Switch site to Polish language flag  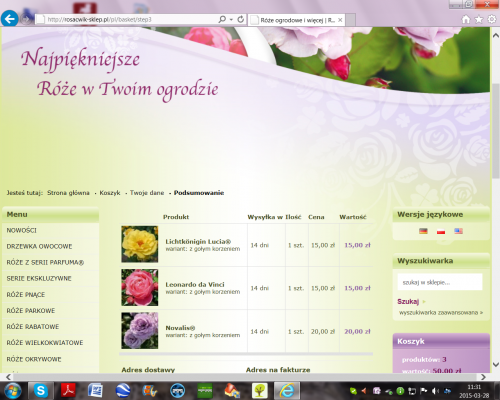[441, 231]
